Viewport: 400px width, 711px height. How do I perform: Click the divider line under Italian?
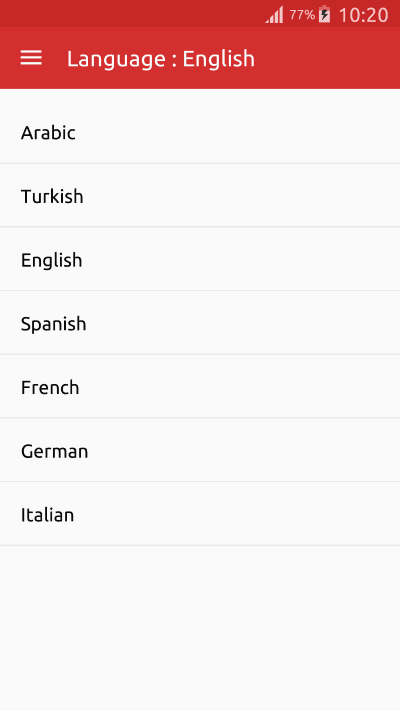pos(200,545)
